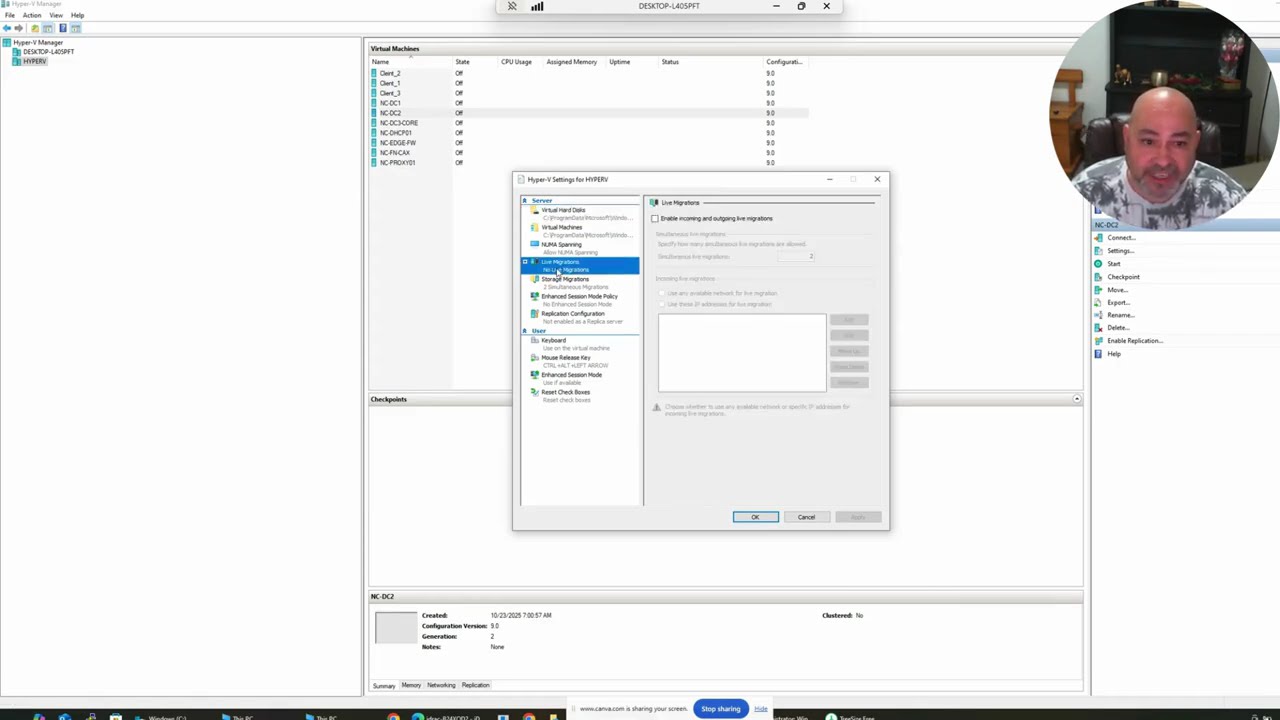Viewport: 1280px width, 720px height.
Task: Click the Storage Migrations icon in the settings tree
Action: [535, 279]
